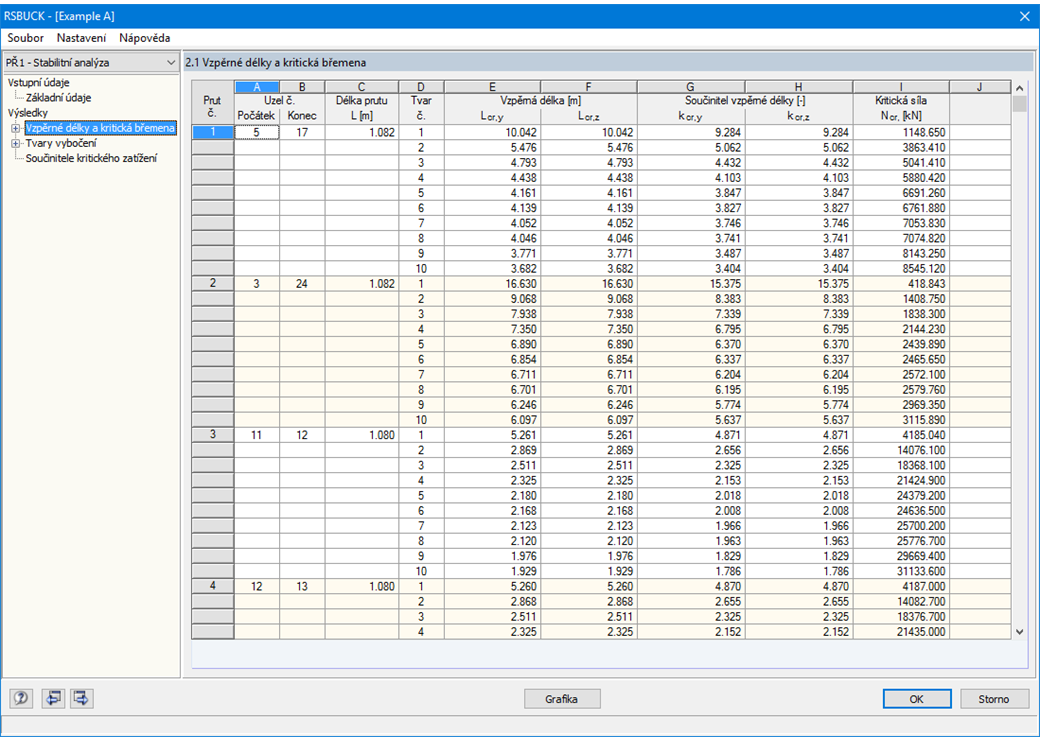Viewport: 1040px width, 742px height.
Task: Click critical force cell 3115.890
Action: 901,420
